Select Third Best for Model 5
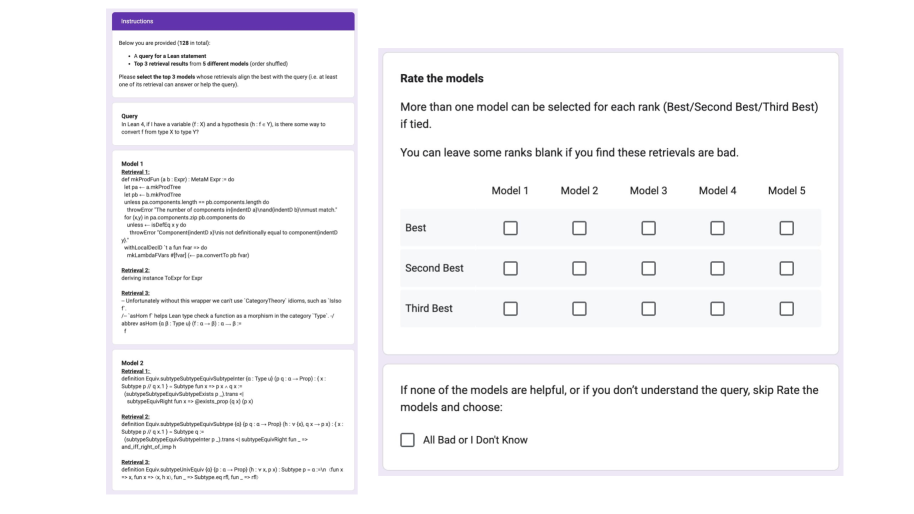 [786, 308]
